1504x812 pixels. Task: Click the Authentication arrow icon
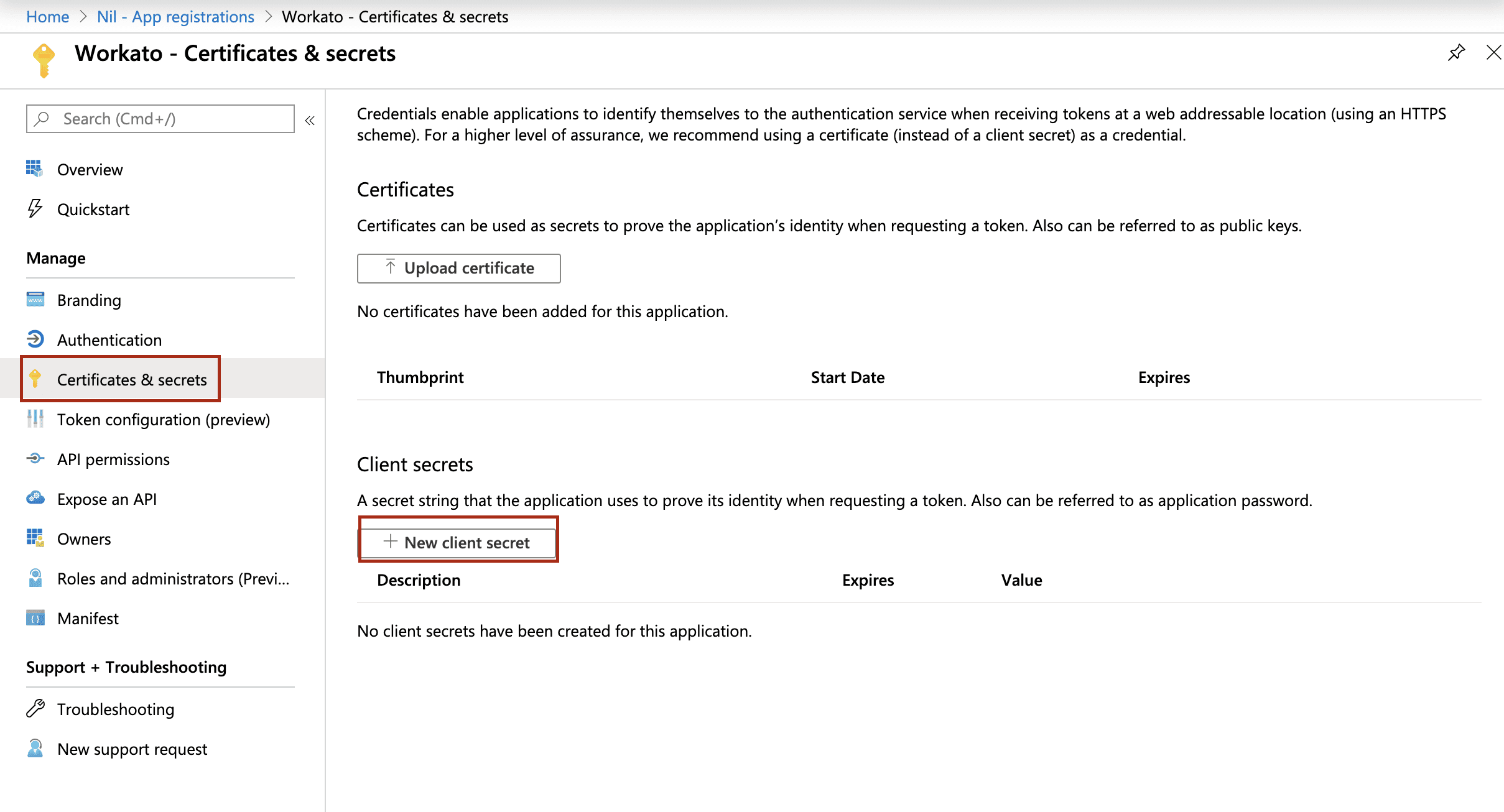click(35, 339)
